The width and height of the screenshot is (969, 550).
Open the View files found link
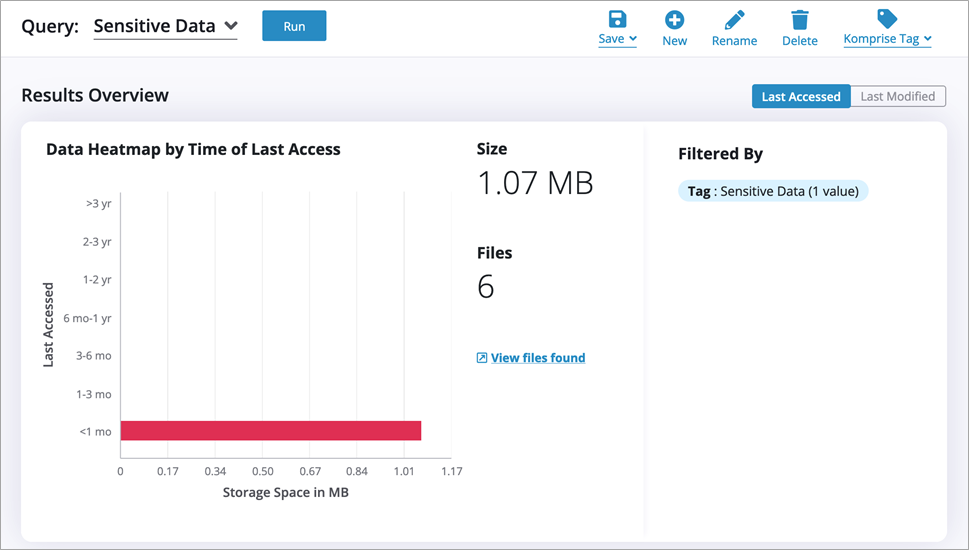click(538, 358)
